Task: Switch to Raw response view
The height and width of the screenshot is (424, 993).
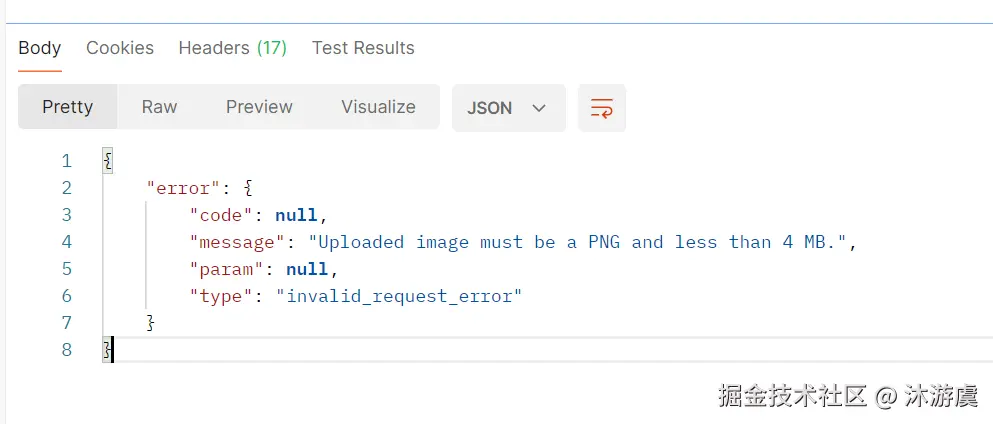Action: (159, 107)
